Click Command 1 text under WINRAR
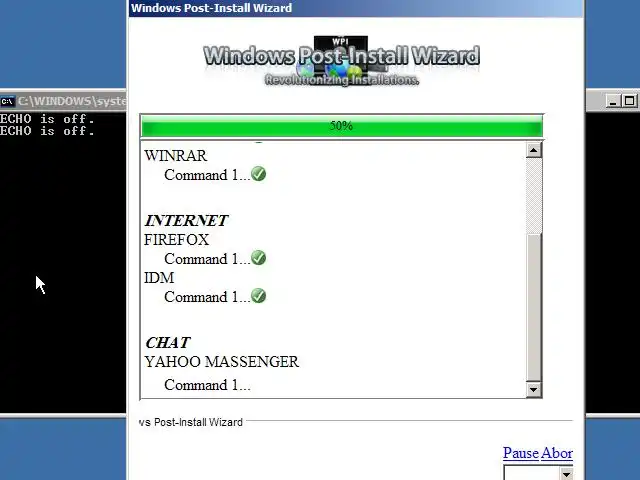Image resolution: width=640 pixels, height=480 pixels. [x=207, y=175]
